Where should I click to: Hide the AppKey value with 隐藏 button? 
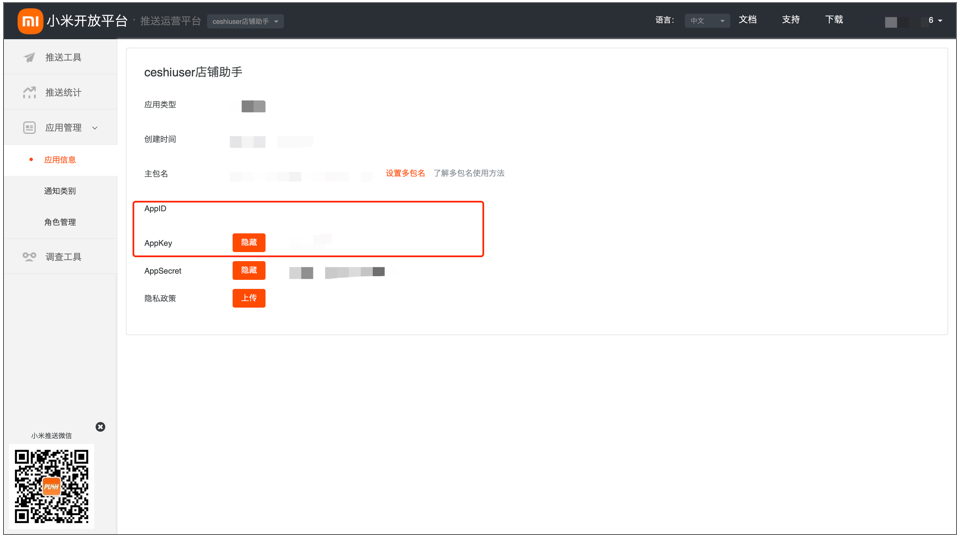pyautogui.click(x=249, y=243)
